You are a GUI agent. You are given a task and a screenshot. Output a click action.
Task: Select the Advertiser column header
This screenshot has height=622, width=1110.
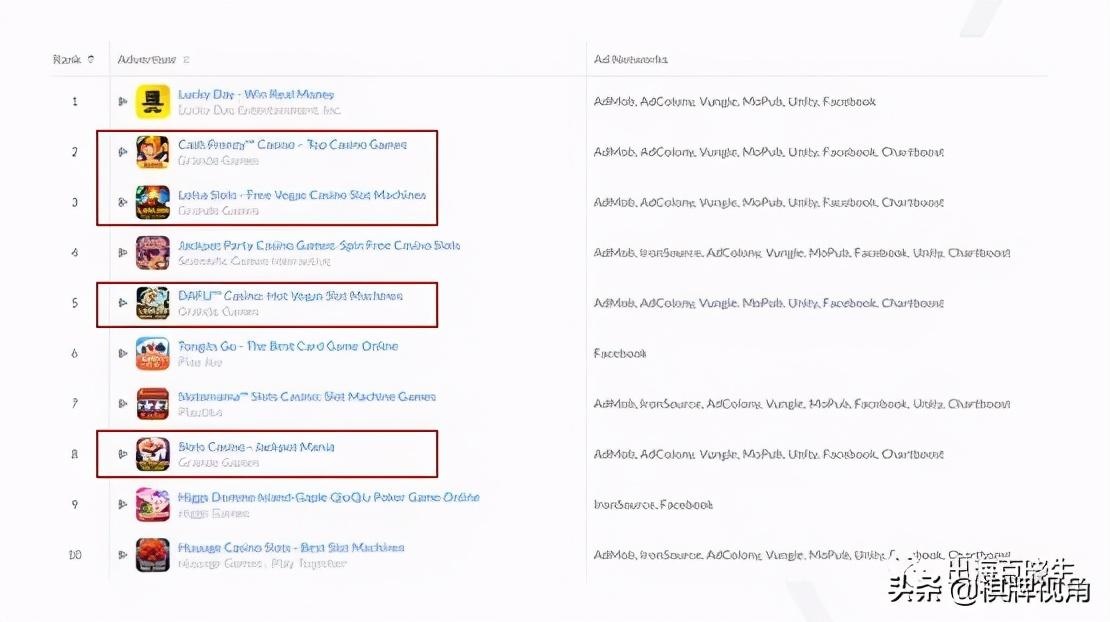point(147,59)
